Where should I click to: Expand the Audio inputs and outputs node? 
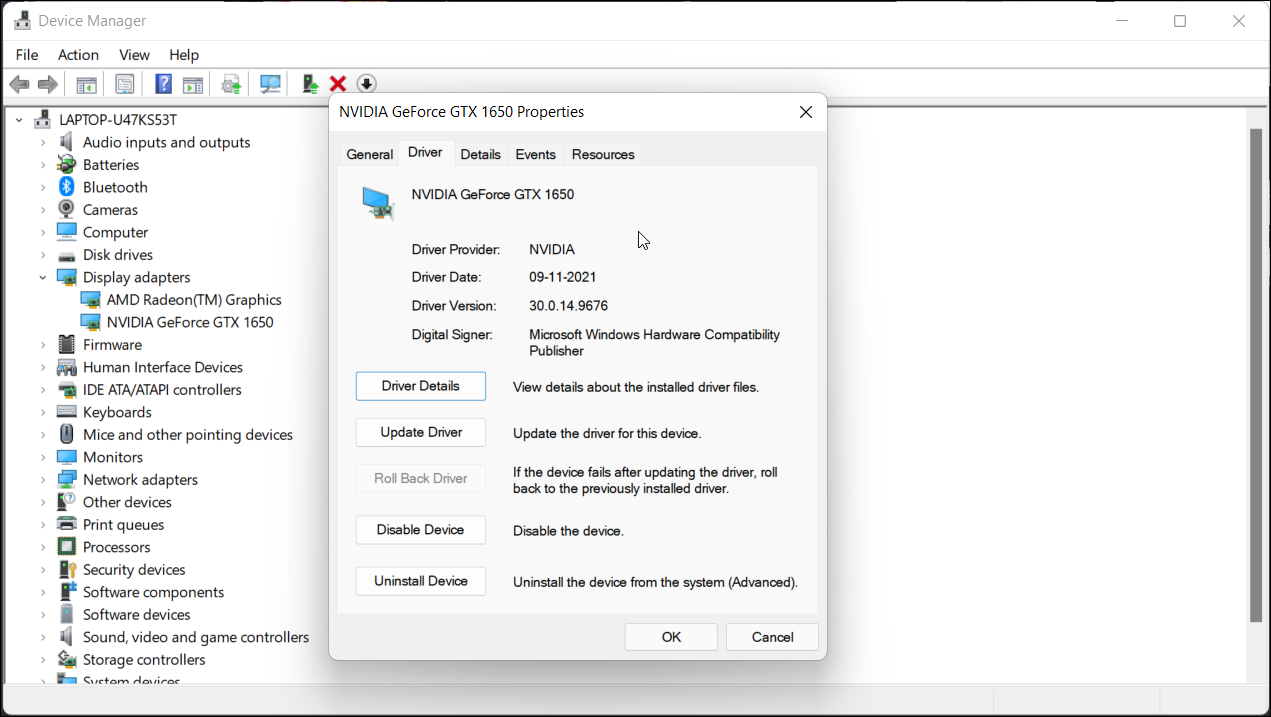click(x=43, y=143)
